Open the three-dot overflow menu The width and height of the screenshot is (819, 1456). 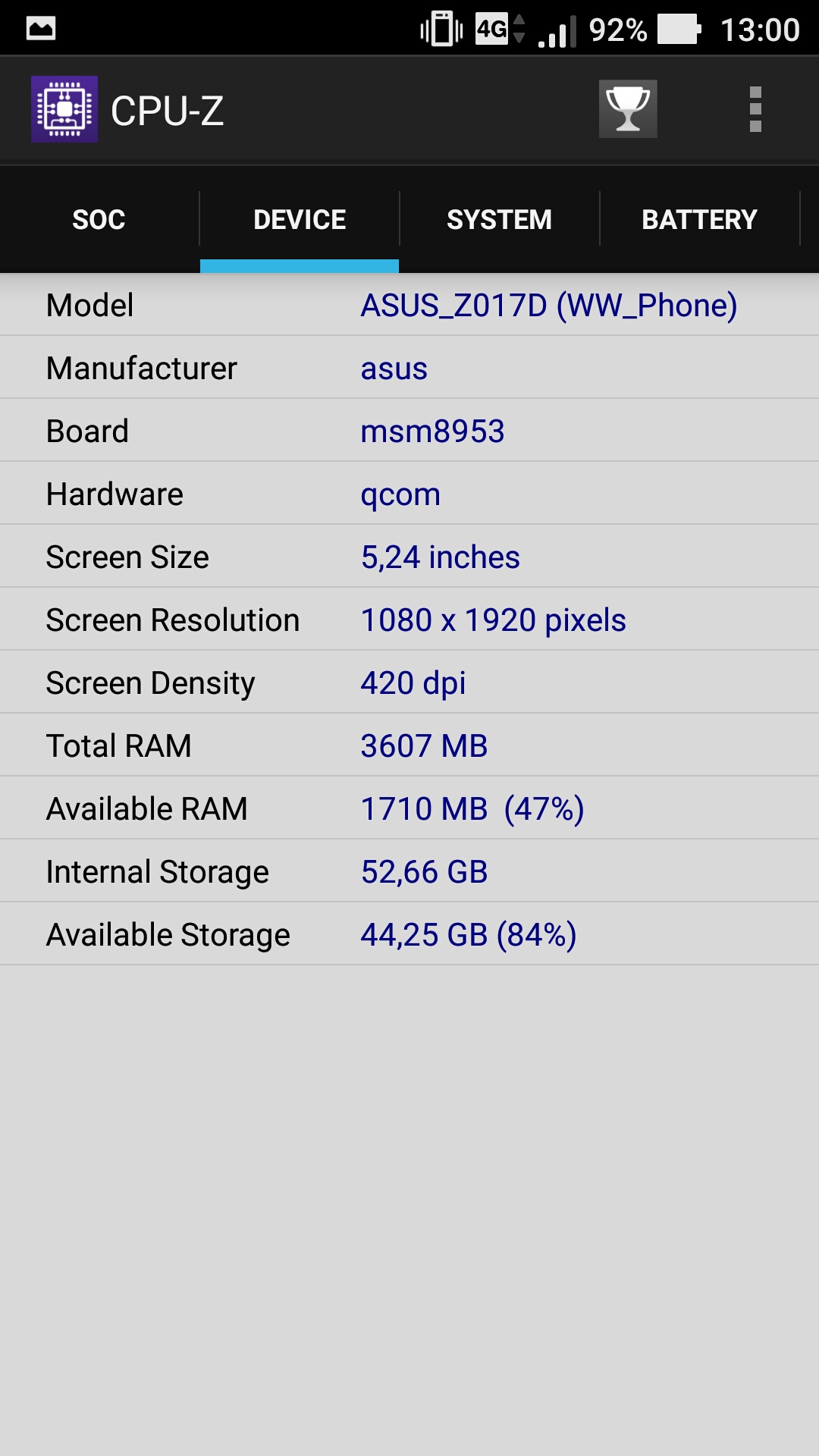(755, 109)
